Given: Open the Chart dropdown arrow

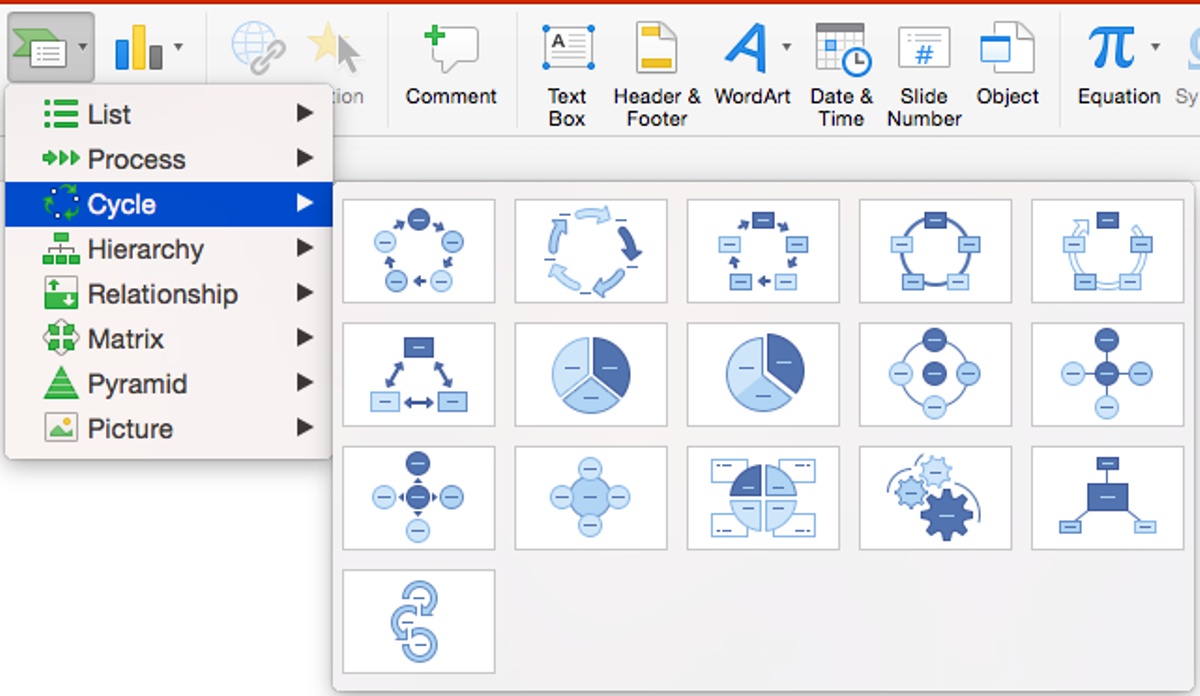Looking at the screenshot, I should (x=178, y=47).
